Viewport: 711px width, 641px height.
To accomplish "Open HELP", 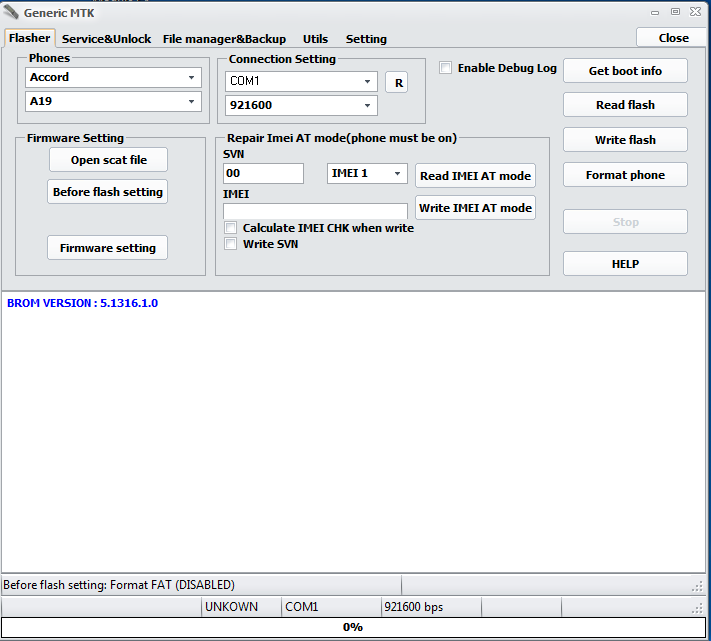I will point(625,264).
